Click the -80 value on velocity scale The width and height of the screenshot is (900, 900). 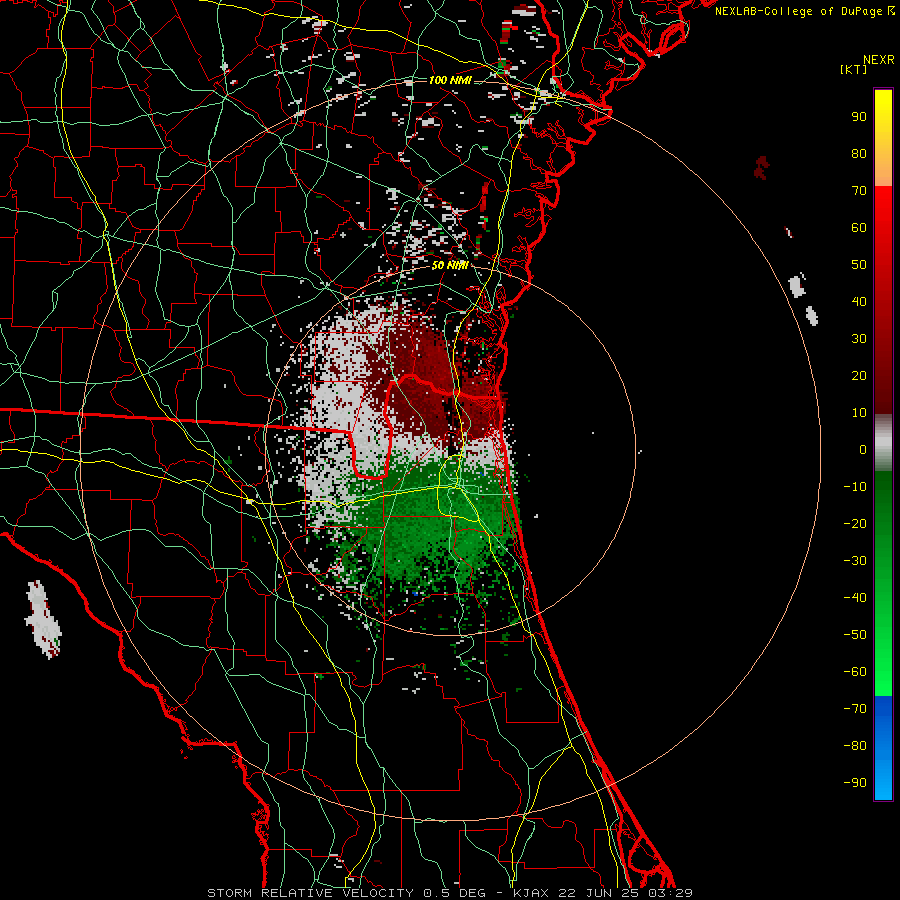click(x=855, y=746)
